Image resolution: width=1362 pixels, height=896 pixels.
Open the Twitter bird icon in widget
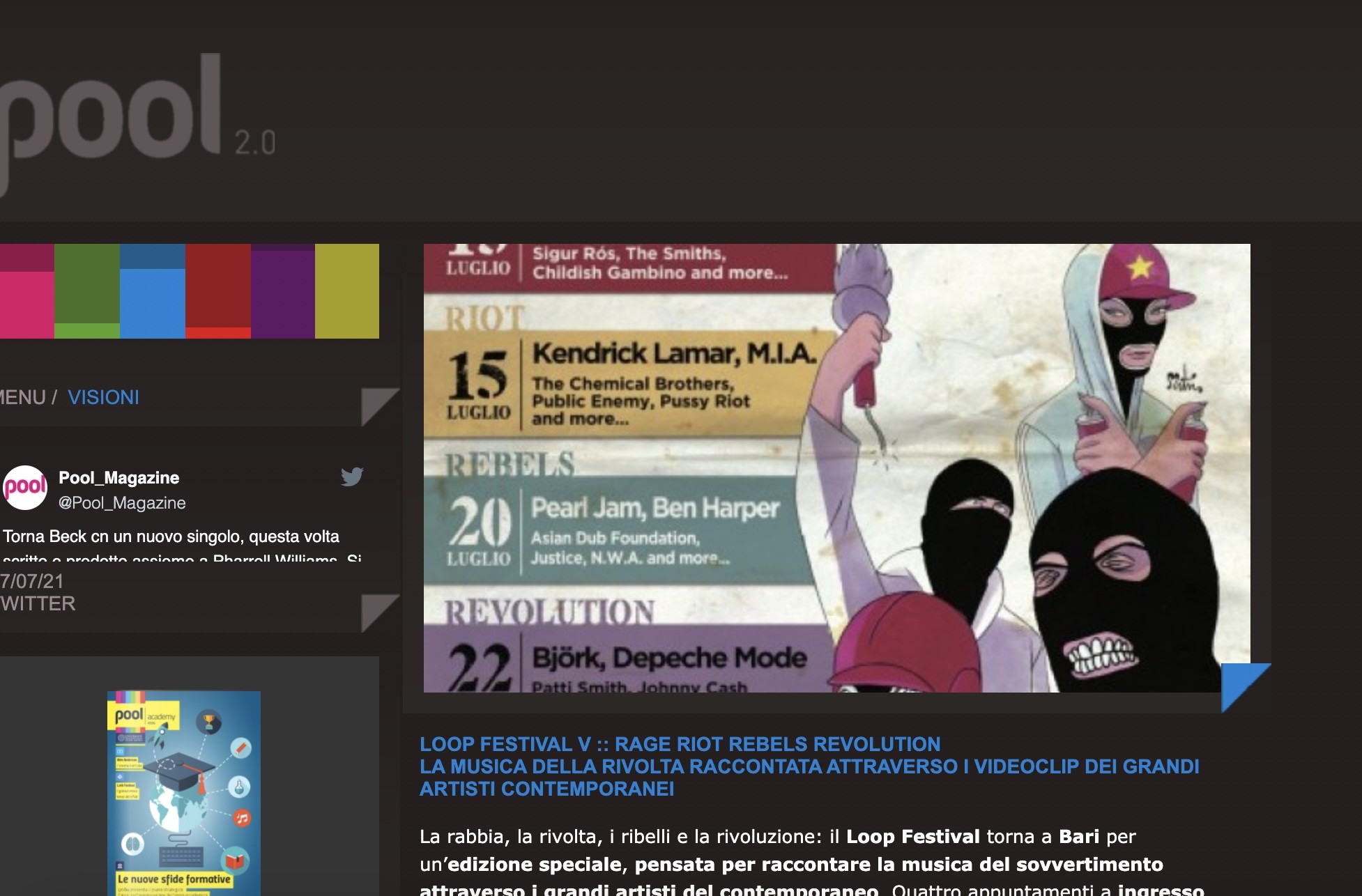(x=352, y=477)
